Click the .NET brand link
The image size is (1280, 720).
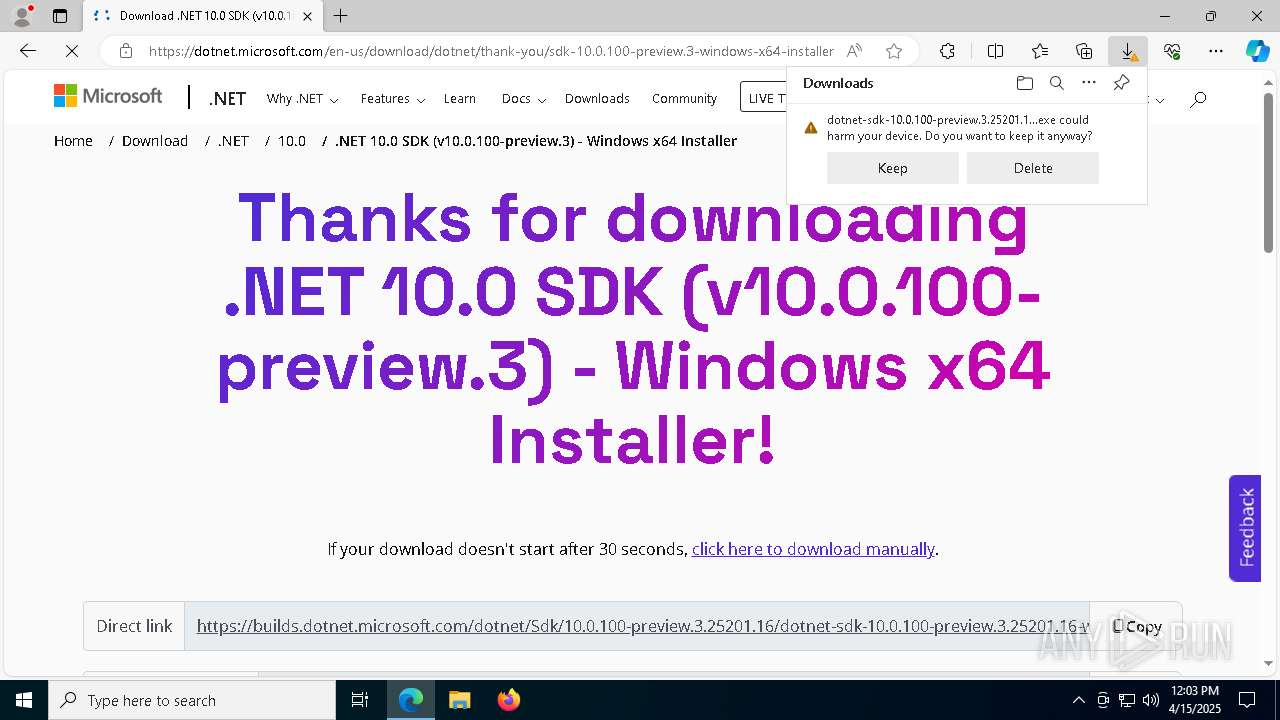point(227,98)
